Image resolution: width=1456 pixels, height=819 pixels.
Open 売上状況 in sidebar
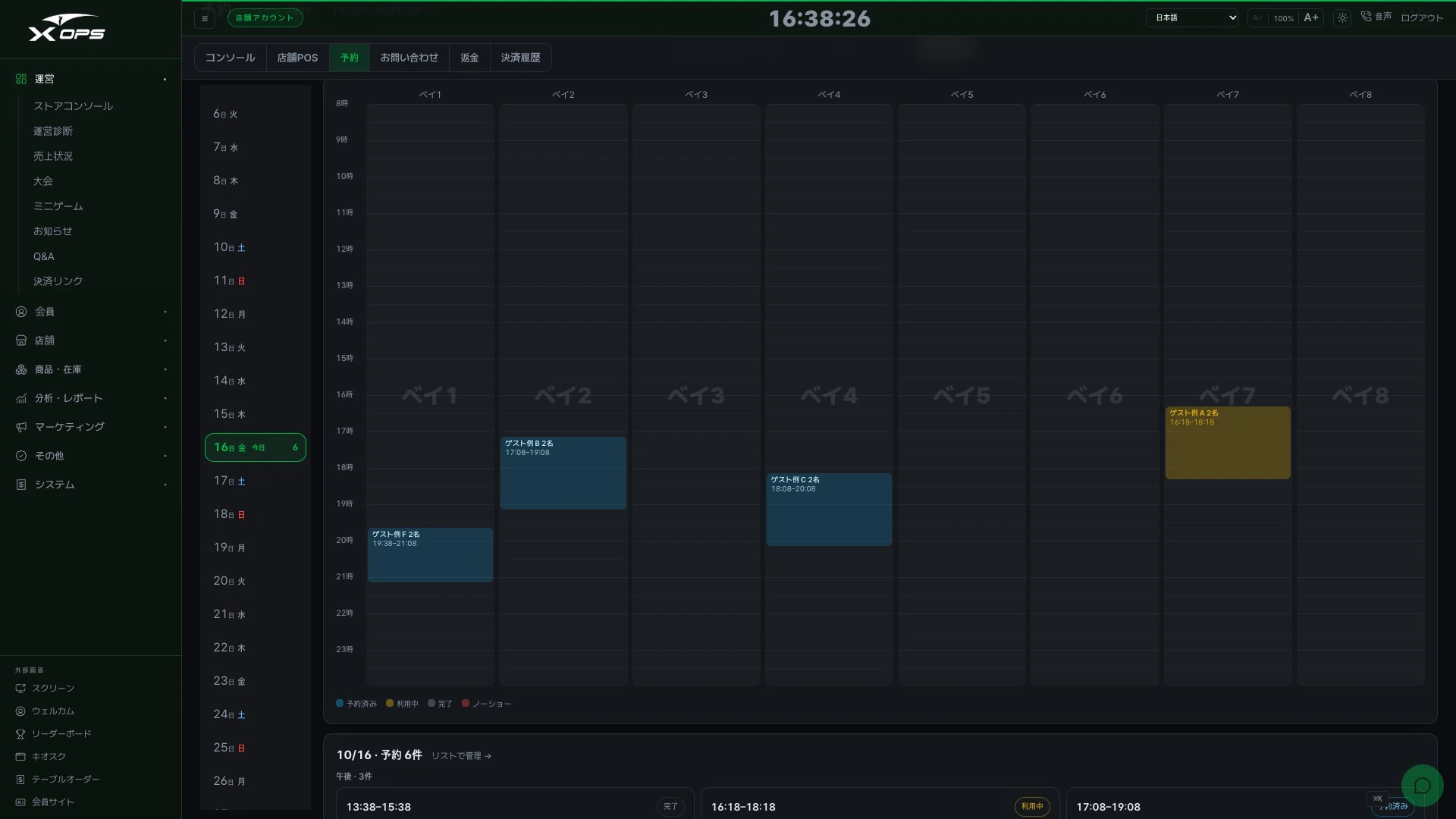(x=53, y=156)
